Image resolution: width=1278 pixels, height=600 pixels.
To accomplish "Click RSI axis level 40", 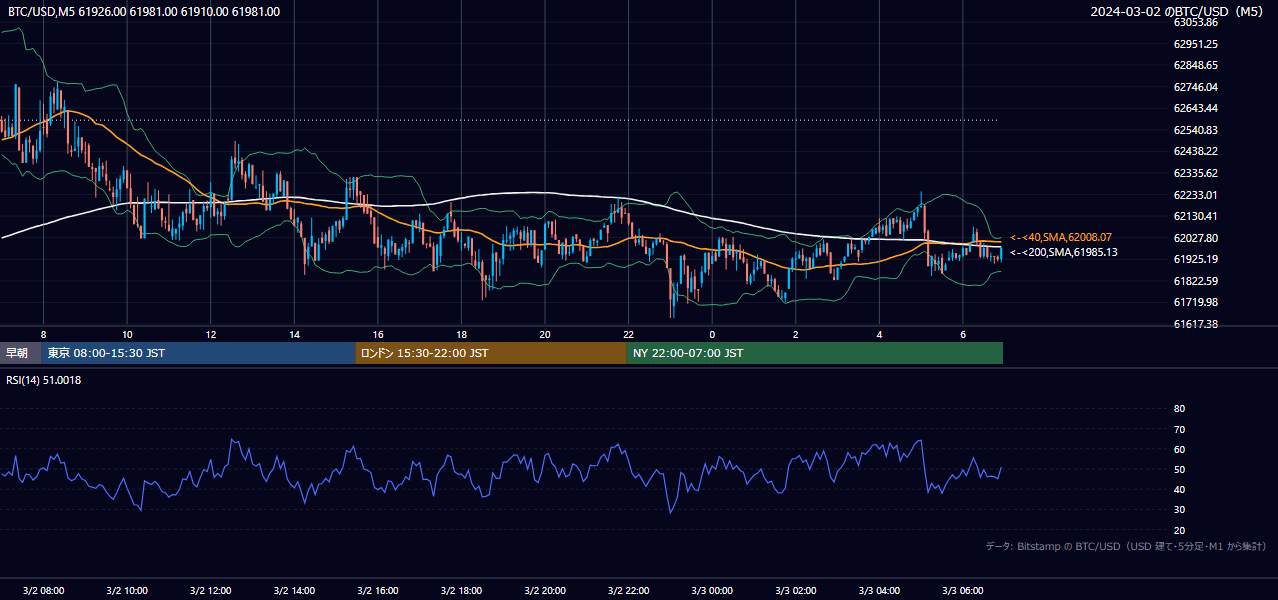I will pyautogui.click(x=1179, y=489).
